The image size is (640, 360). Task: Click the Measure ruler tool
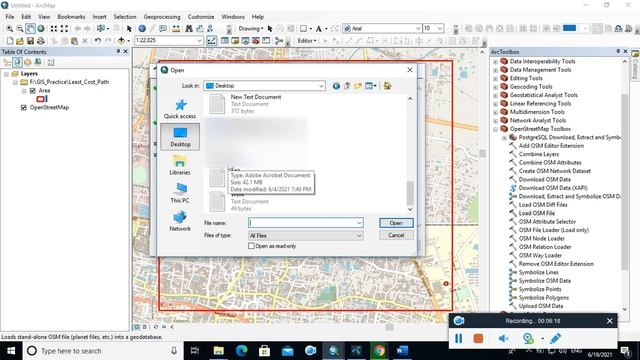(176, 29)
